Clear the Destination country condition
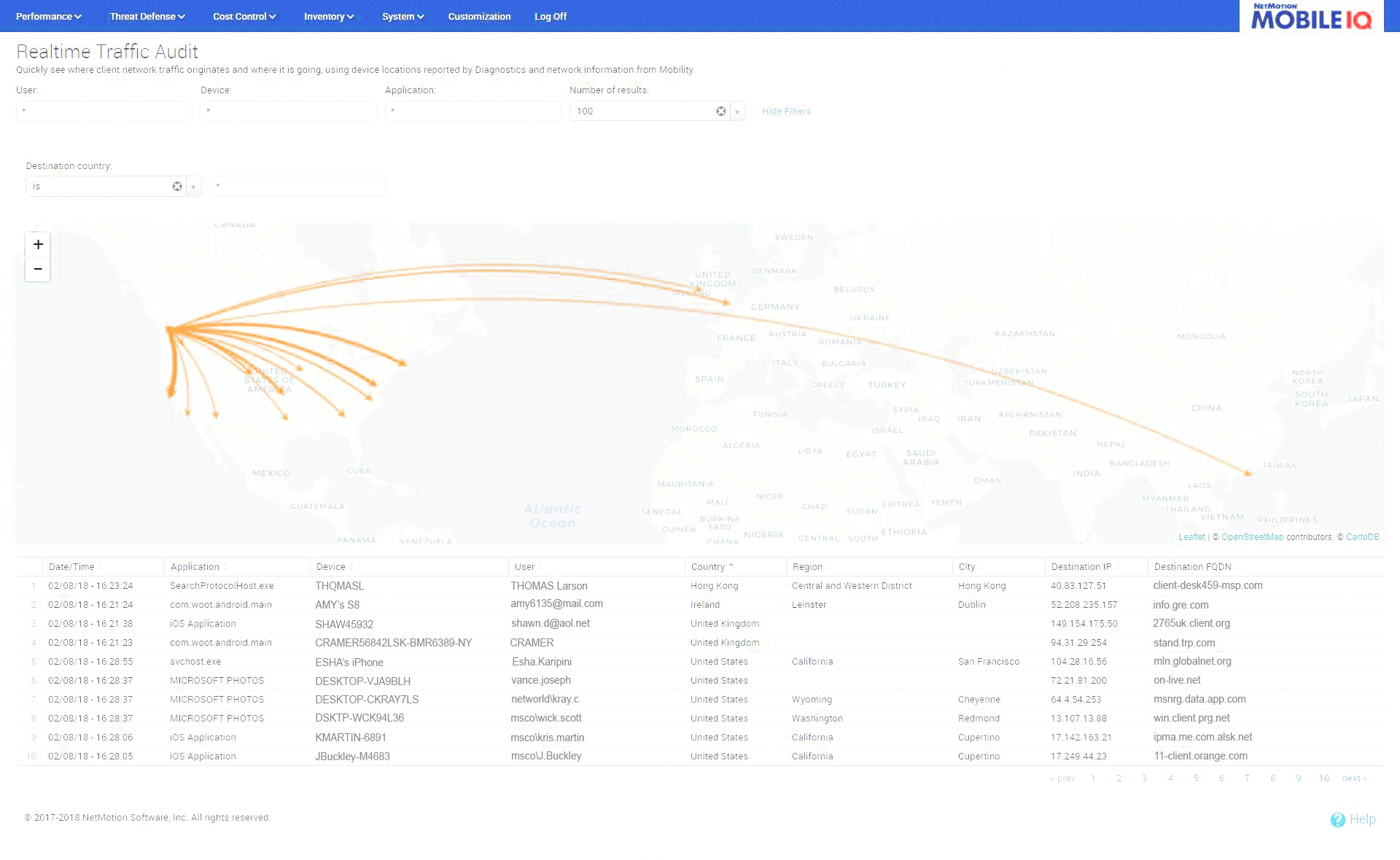 [176, 186]
